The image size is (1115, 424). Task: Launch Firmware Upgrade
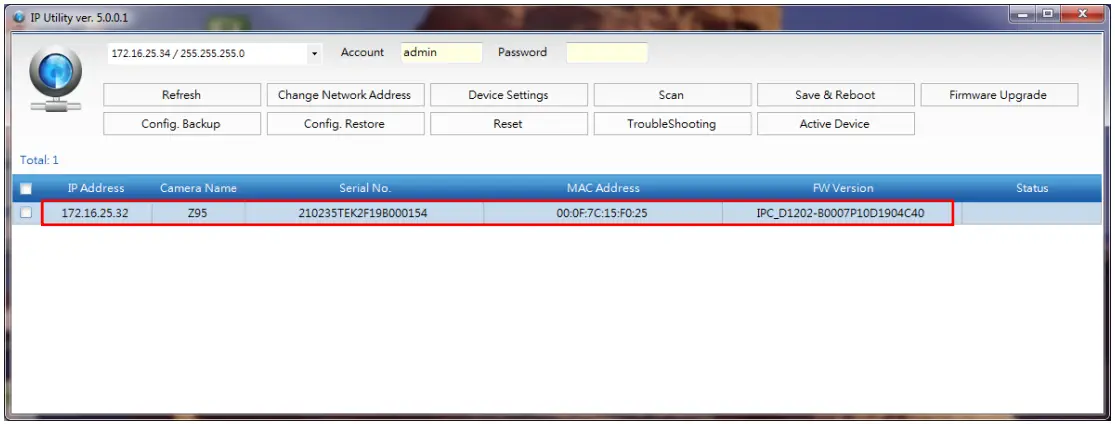click(999, 95)
